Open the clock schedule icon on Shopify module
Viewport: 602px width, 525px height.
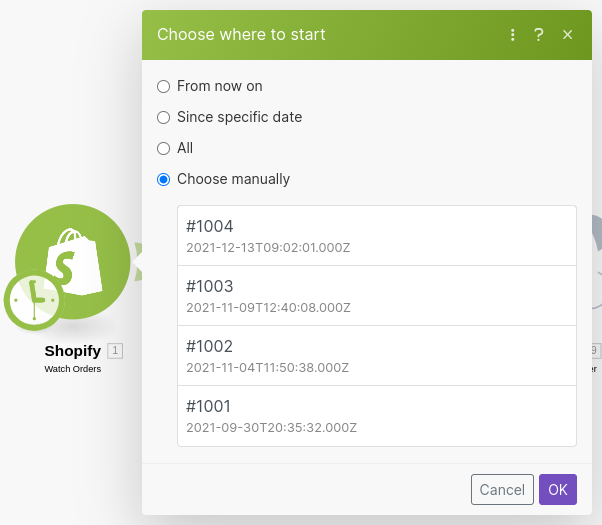[x=33, y=300]
